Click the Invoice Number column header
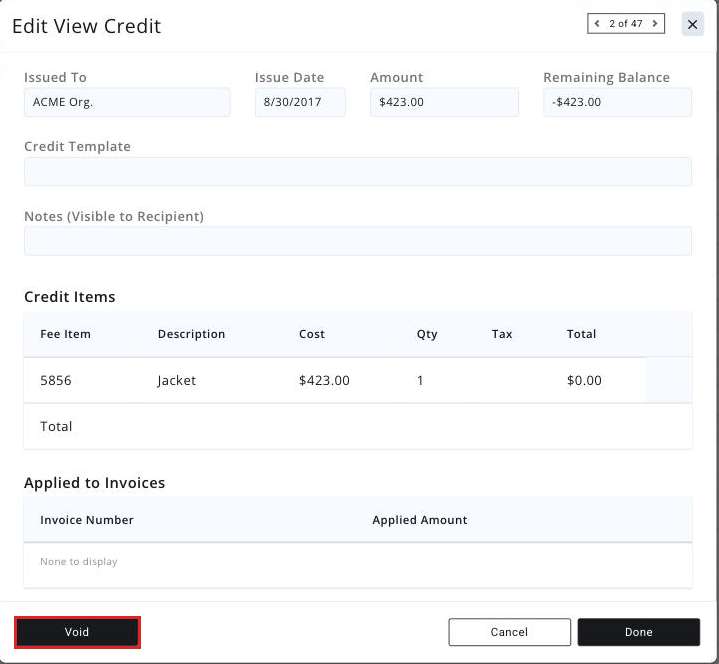This screenshot has height=664, width=719. 87,520
